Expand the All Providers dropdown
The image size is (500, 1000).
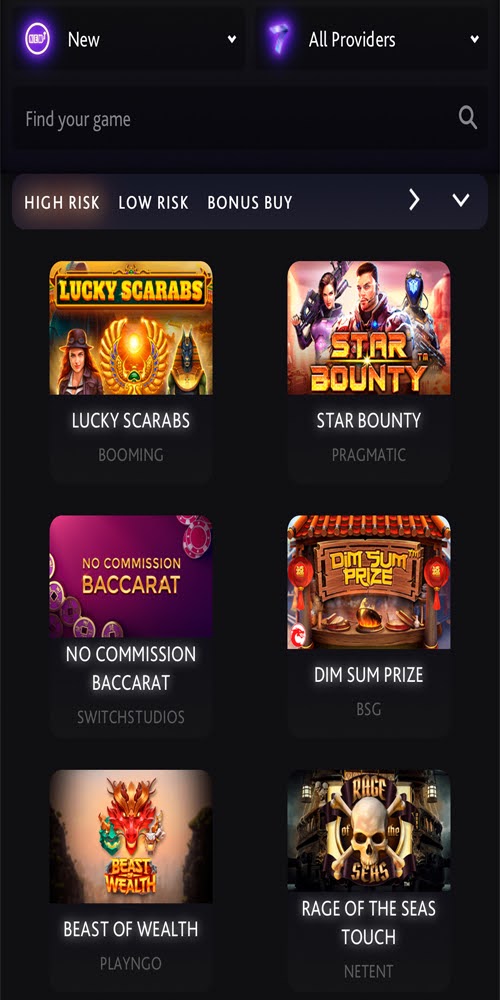click(474, 40)
